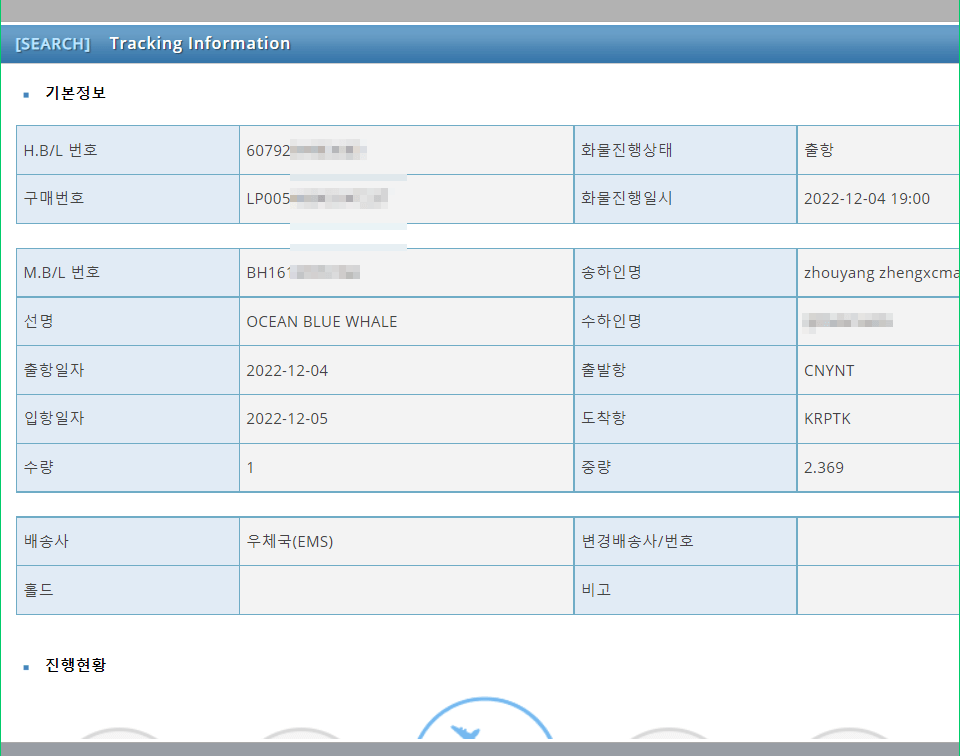Image resolution: width=960 pixels, height=756 pixels.
Task: Click the 홀드 label cell
Action: click(128, 590)
